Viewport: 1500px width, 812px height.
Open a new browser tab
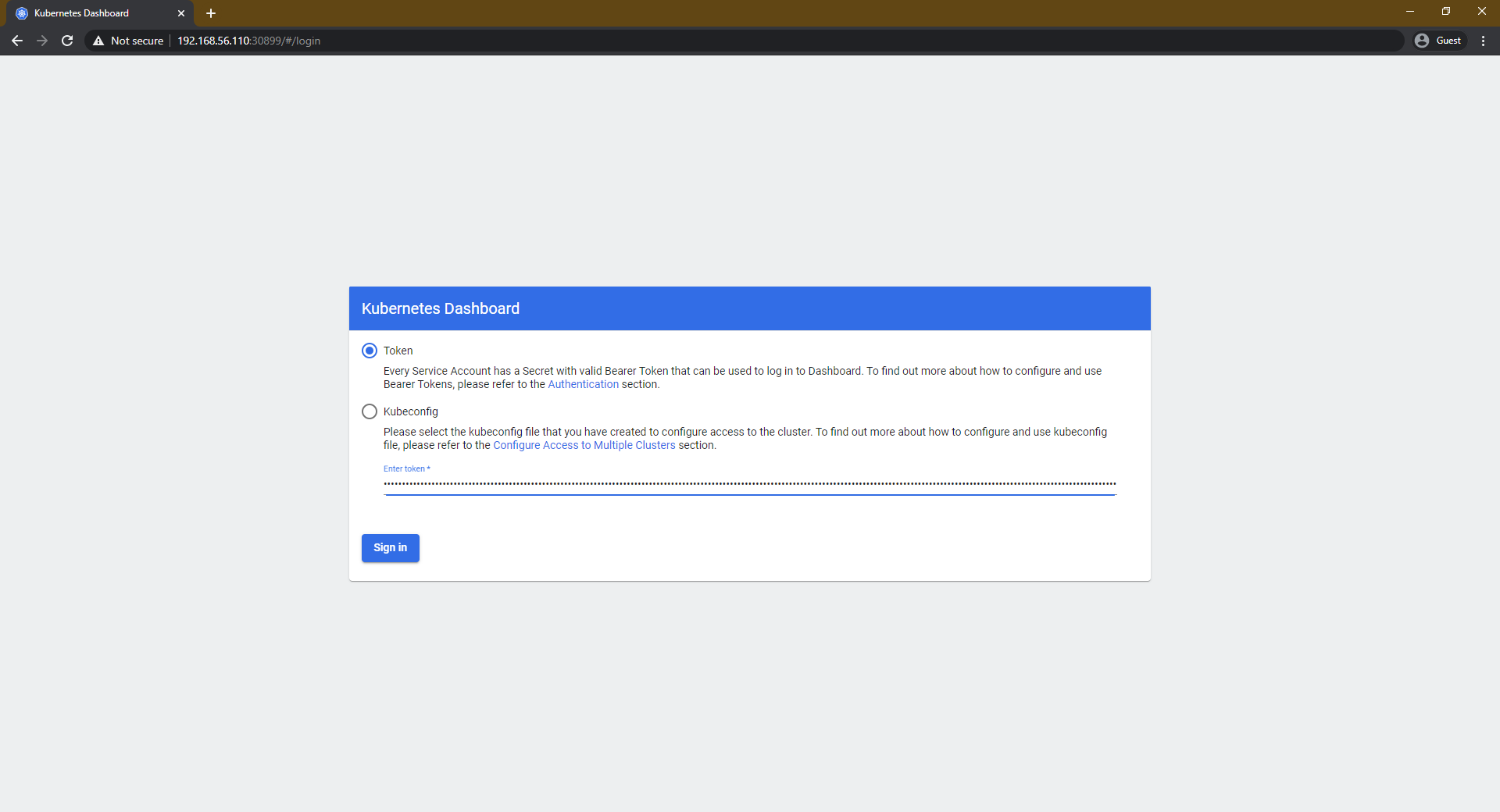click(211, 13)
